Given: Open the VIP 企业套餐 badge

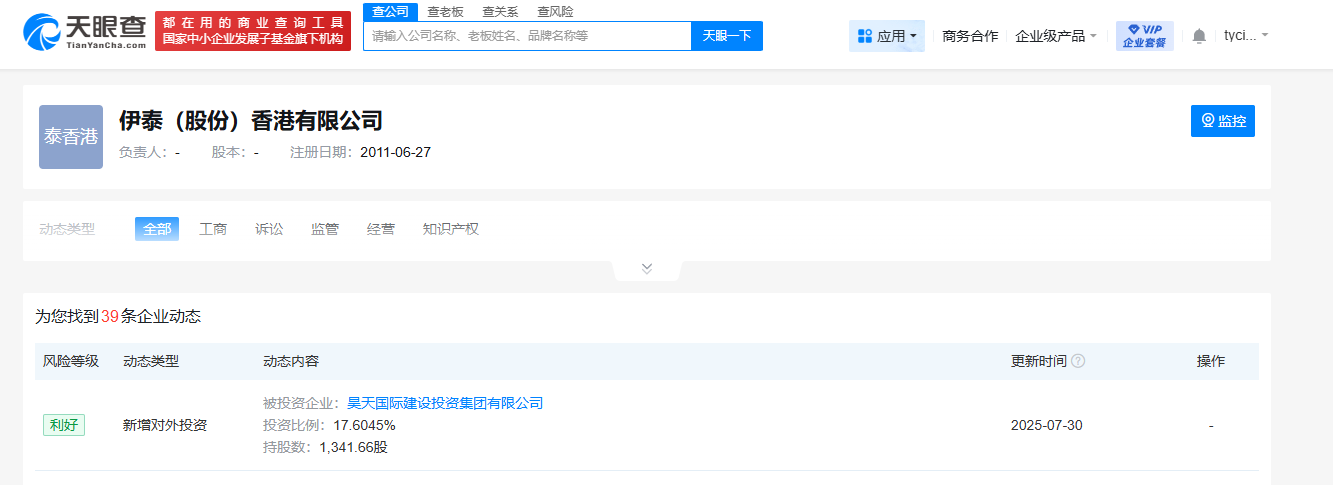Looking at the screenshot, I should tap(1144, 36).
